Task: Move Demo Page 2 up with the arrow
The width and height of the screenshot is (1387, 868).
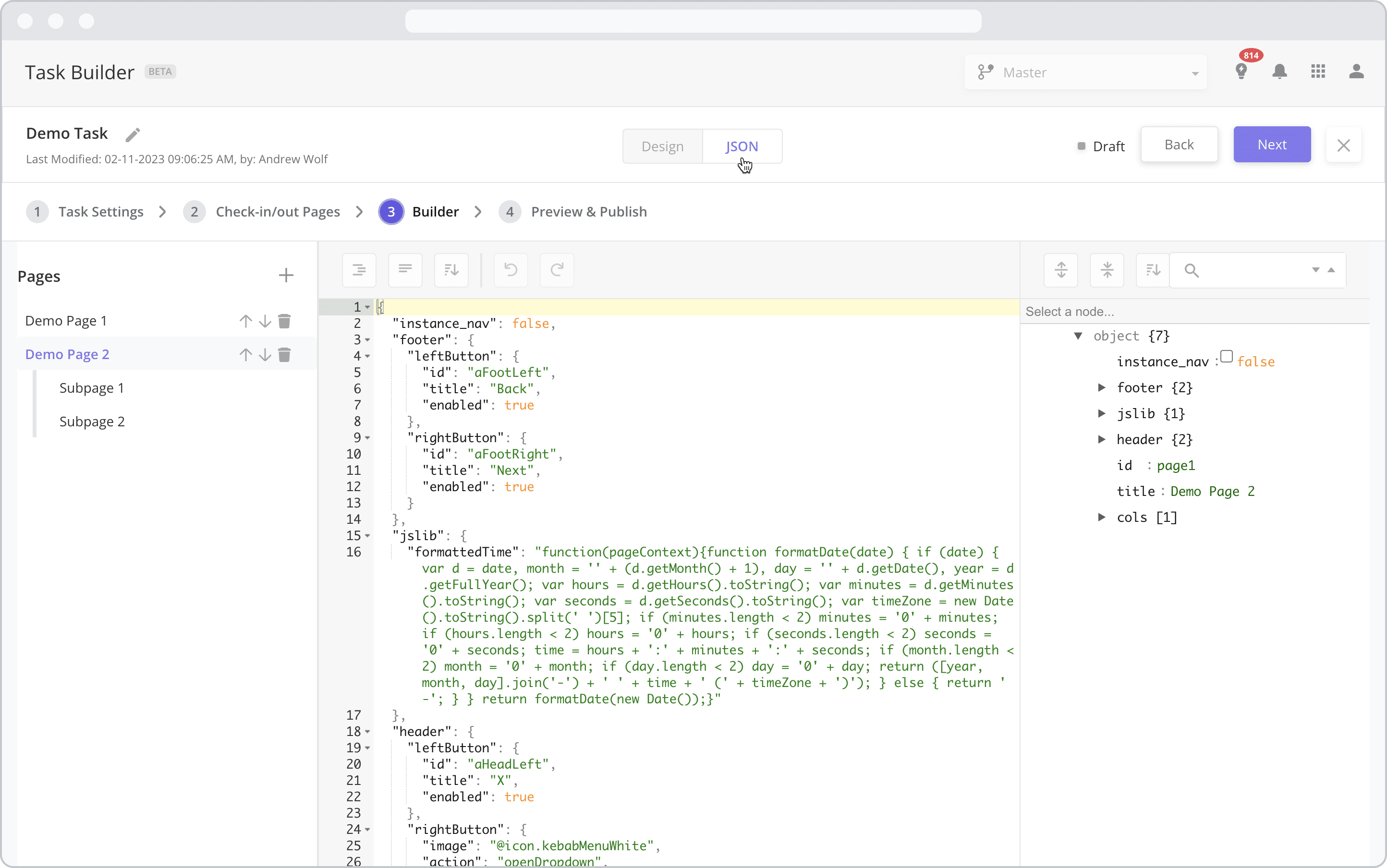Action: 246,355
